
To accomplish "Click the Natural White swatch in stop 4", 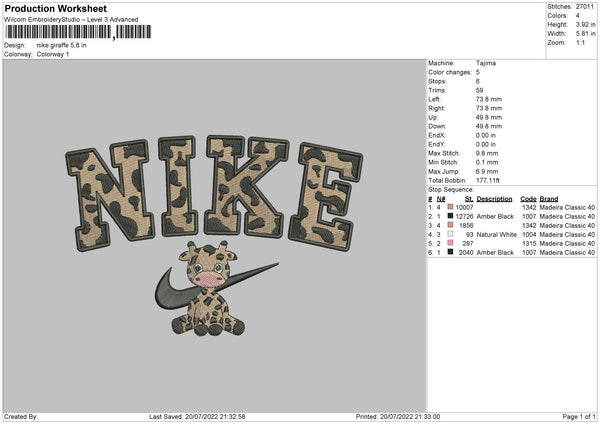I will [x=450, y=234].
